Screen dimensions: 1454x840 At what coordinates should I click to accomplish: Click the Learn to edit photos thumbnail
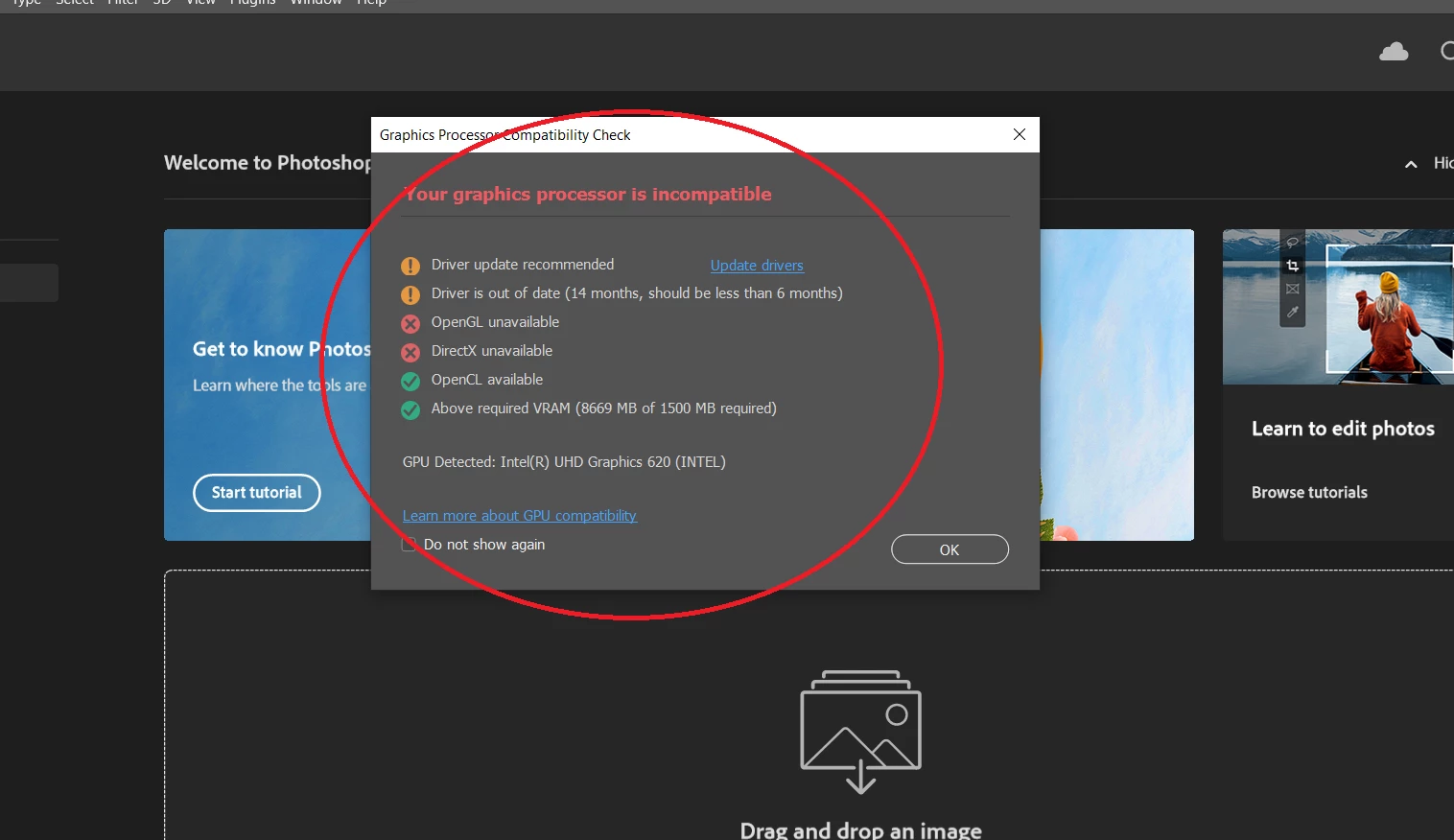click(x=1338, y=307)
